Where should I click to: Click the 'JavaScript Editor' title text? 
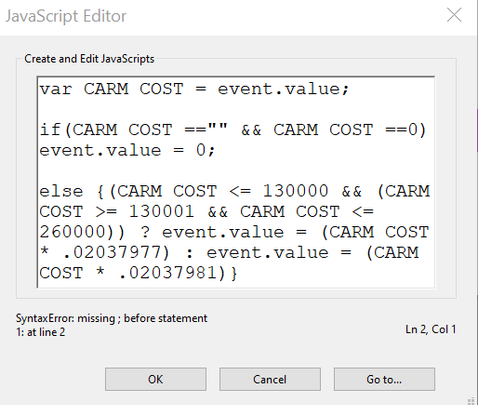point(66,16)
